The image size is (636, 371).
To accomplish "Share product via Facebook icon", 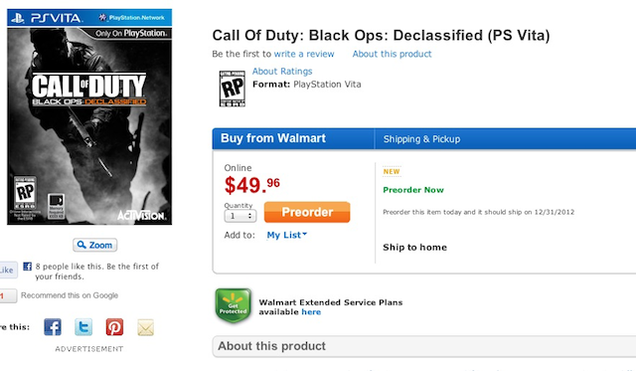I will pyautogui.click(x=53, y=327).
